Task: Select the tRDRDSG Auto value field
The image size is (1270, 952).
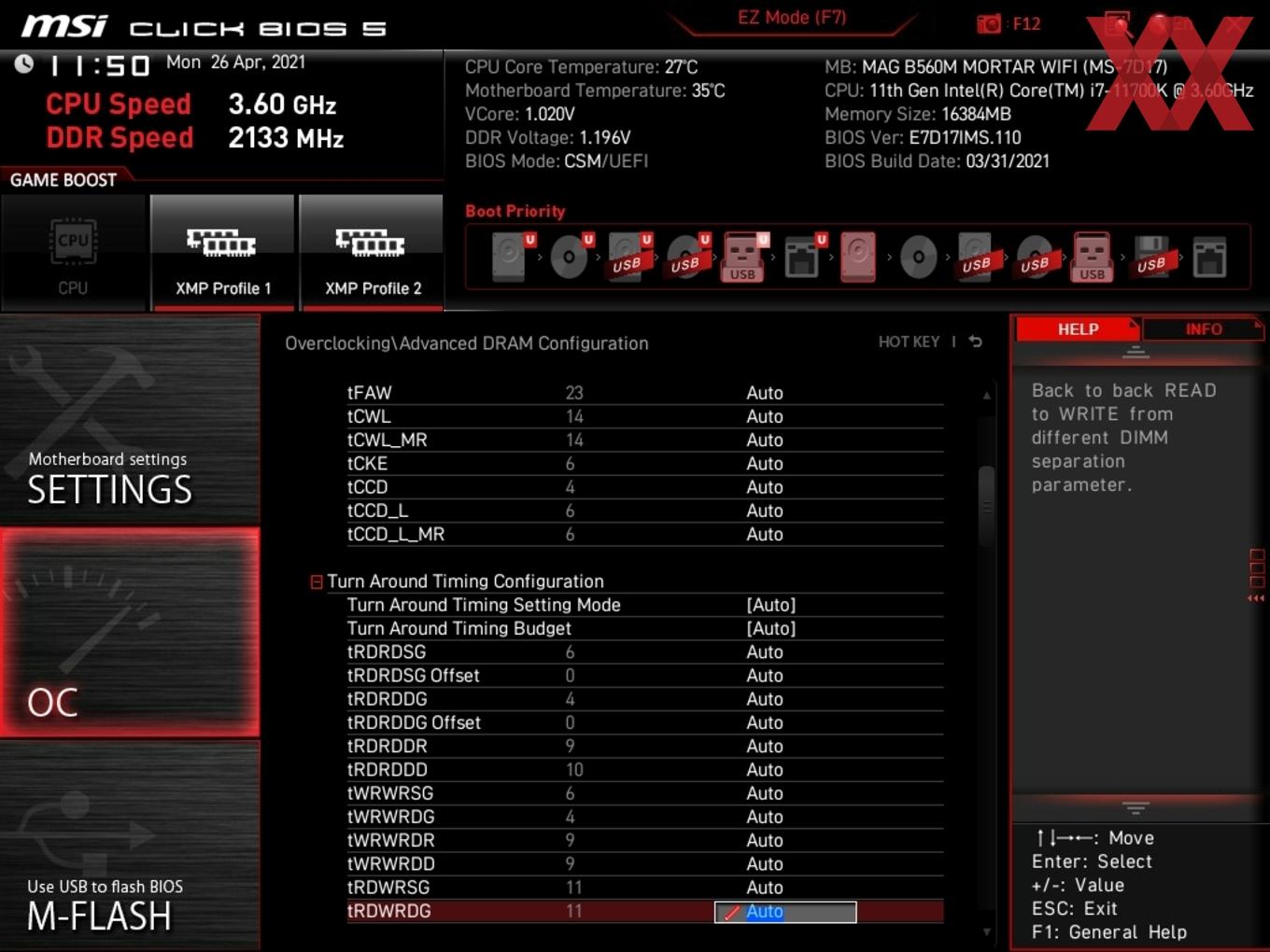Action: [x=765, y=651]
